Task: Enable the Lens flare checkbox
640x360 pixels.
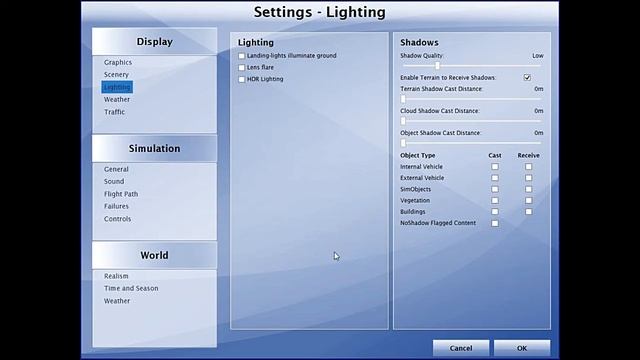Action: point(242,68)
